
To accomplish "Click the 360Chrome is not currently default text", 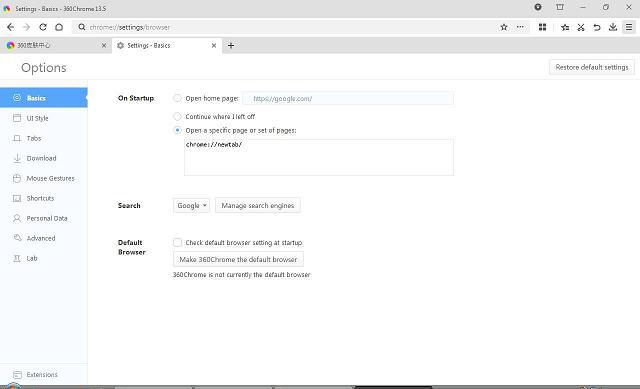I will coord(242,275).
